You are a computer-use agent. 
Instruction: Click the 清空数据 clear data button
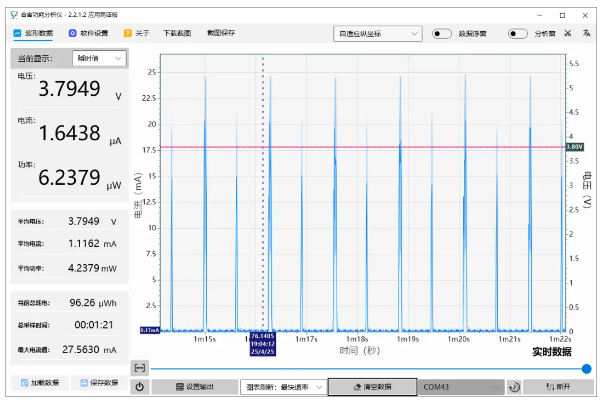(x=372, y=387)
